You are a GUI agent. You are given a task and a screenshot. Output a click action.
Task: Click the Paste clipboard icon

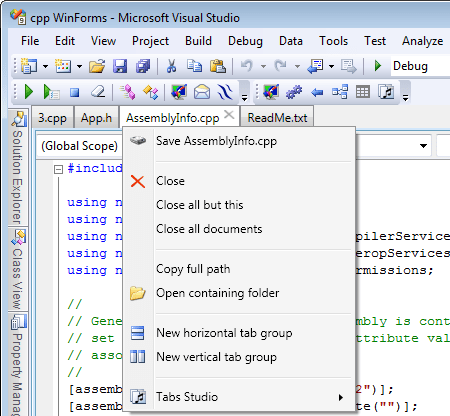click(x=218, y=66)
